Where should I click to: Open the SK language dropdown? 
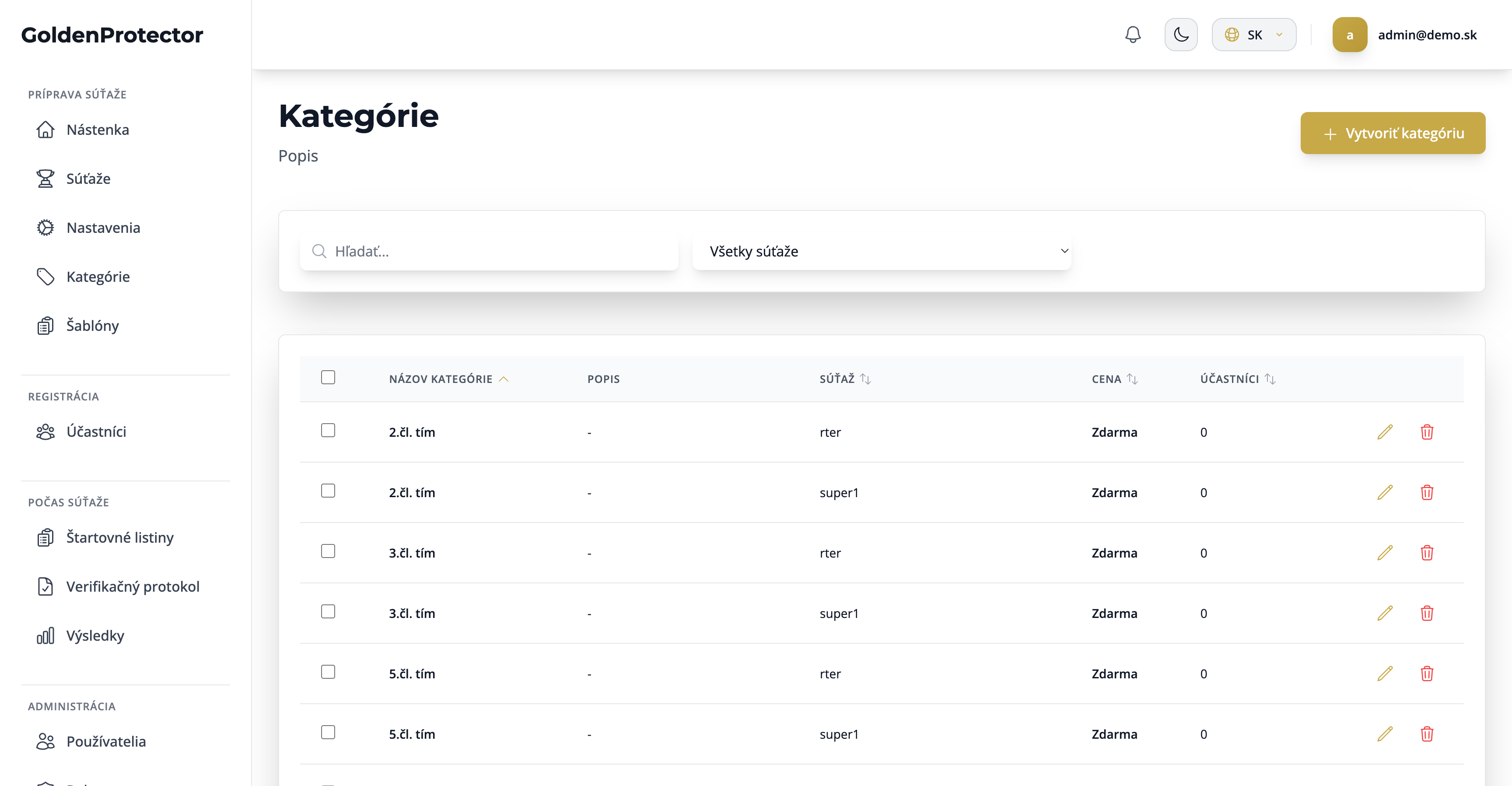pos(1254,35)
